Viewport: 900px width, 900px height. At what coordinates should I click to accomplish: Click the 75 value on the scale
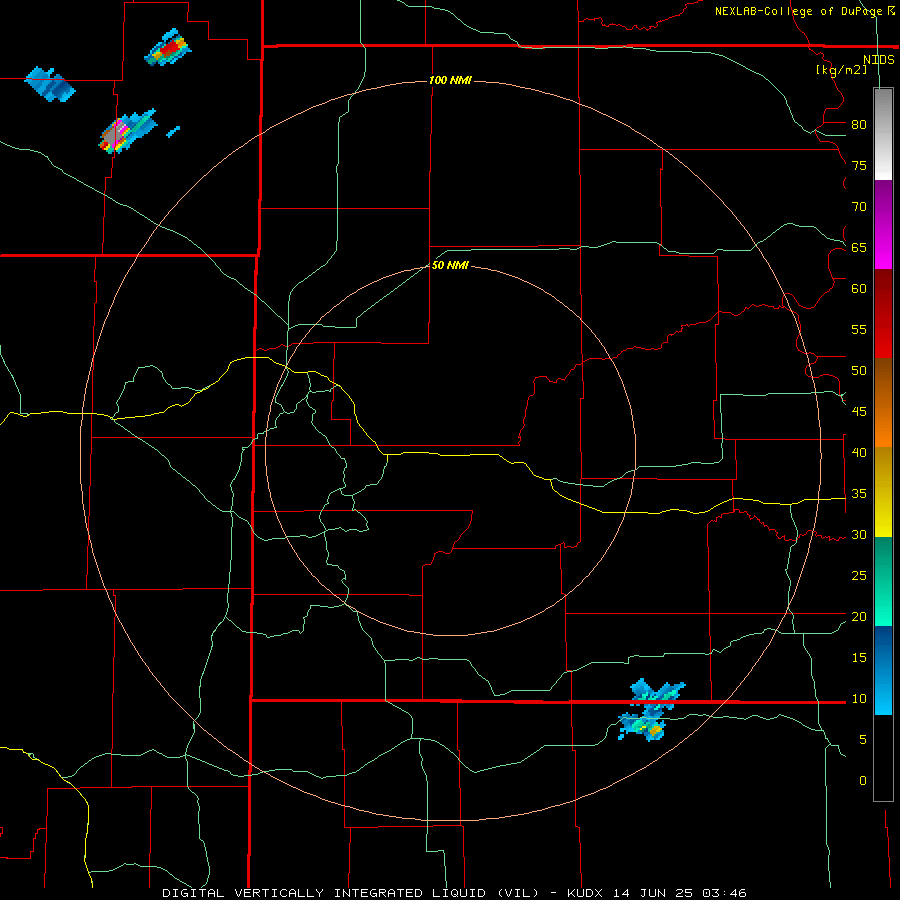[859, 166]
